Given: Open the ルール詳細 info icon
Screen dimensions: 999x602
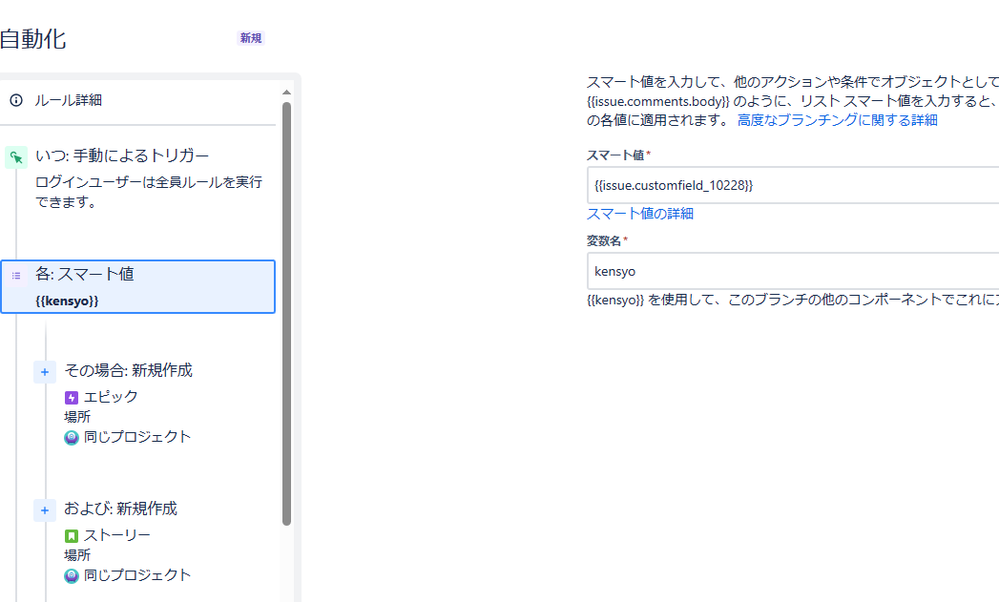Looking at the screenshot, I should click(x=16, y=100).
